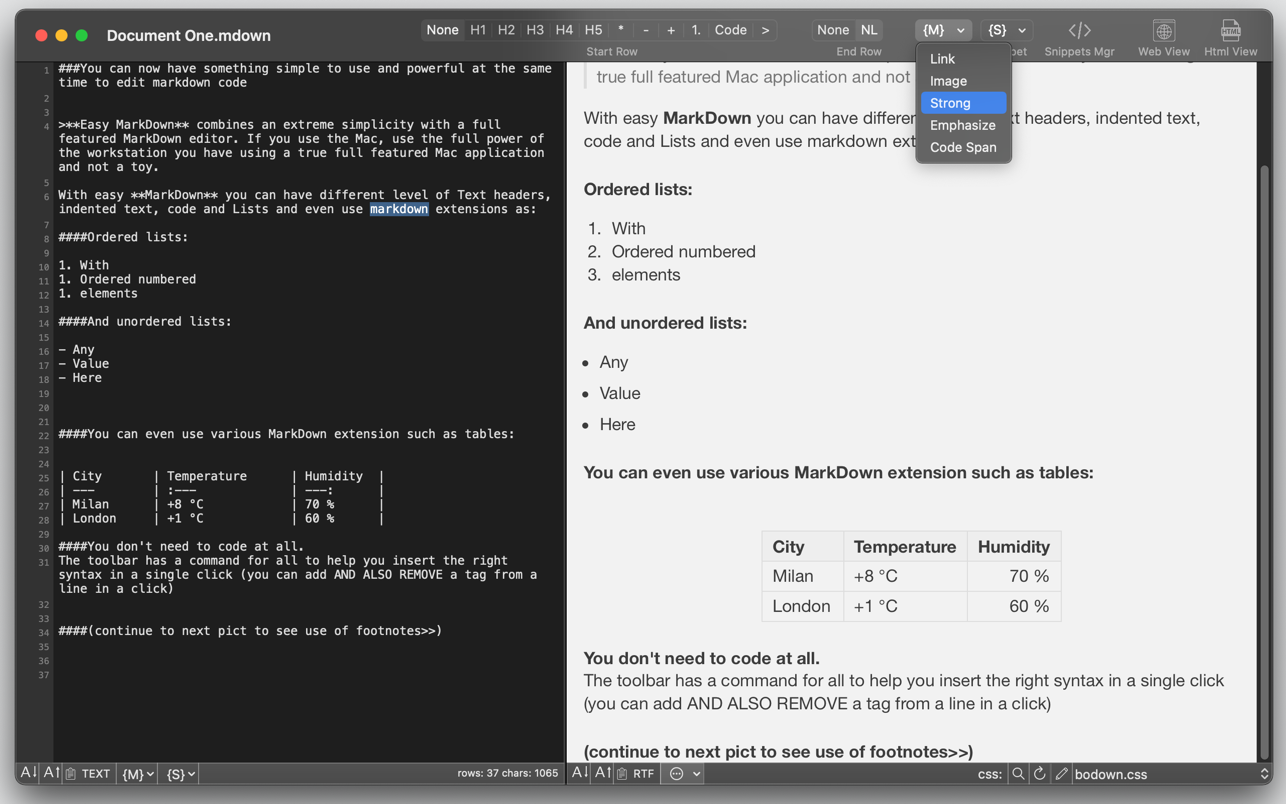Decrease editor font size in the status bar
Viewport: 1286px width, 804px height.
pos(28,773)
